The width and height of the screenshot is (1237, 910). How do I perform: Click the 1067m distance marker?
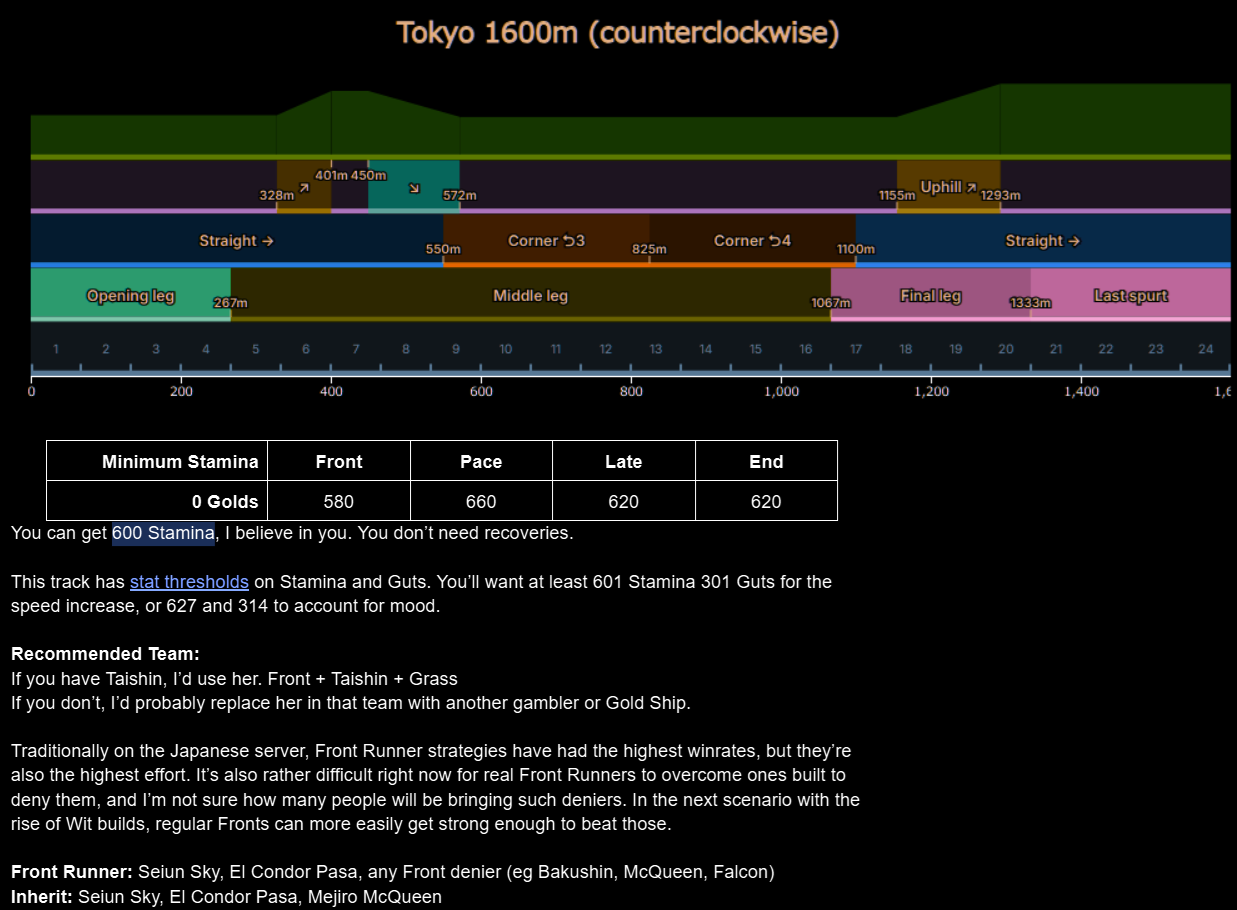(x=830, y=302)
